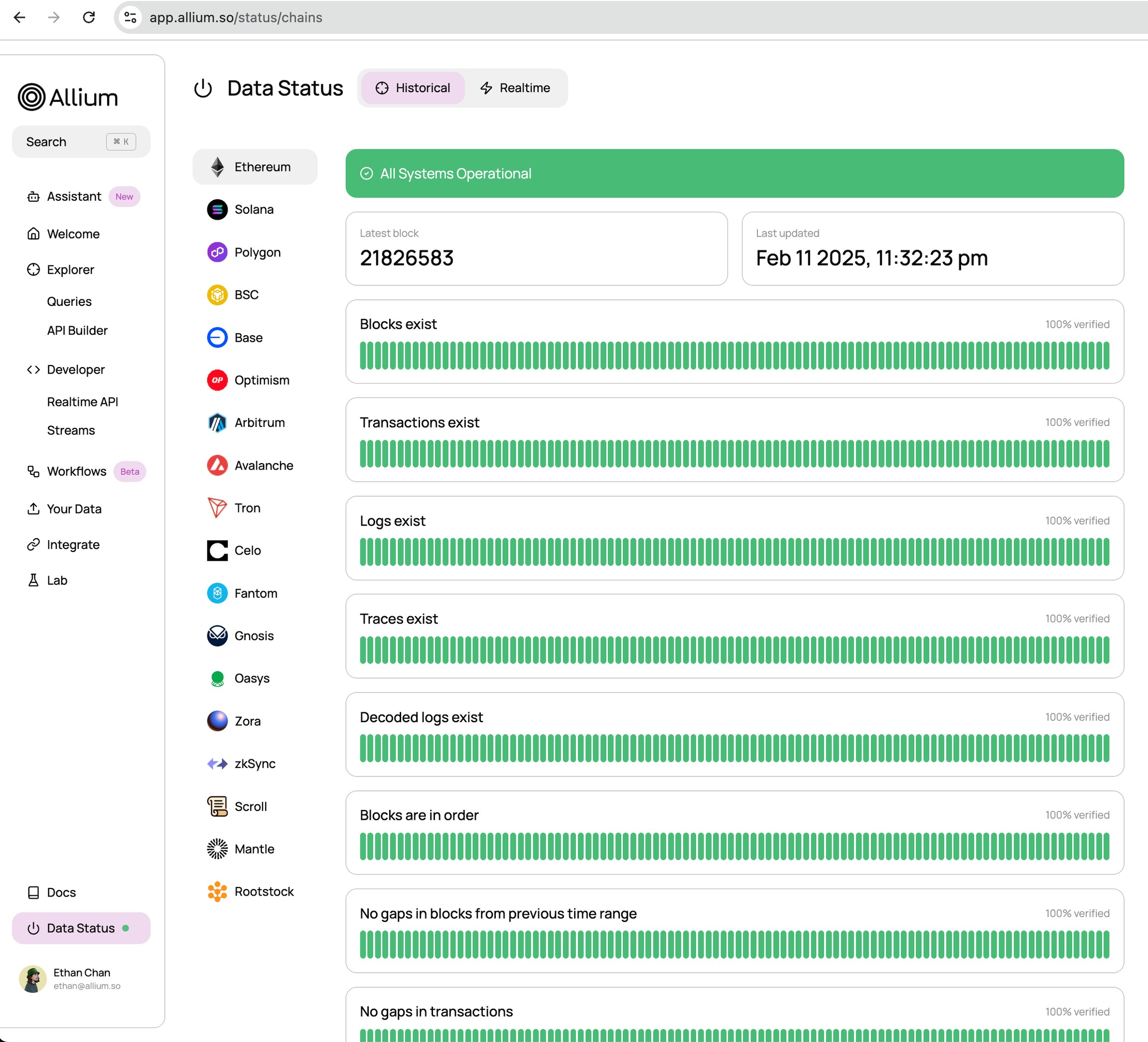The width and height of the screenshot is (1148, 1042).
Task: Open Streams link
Action: click(x=71, y=430)
